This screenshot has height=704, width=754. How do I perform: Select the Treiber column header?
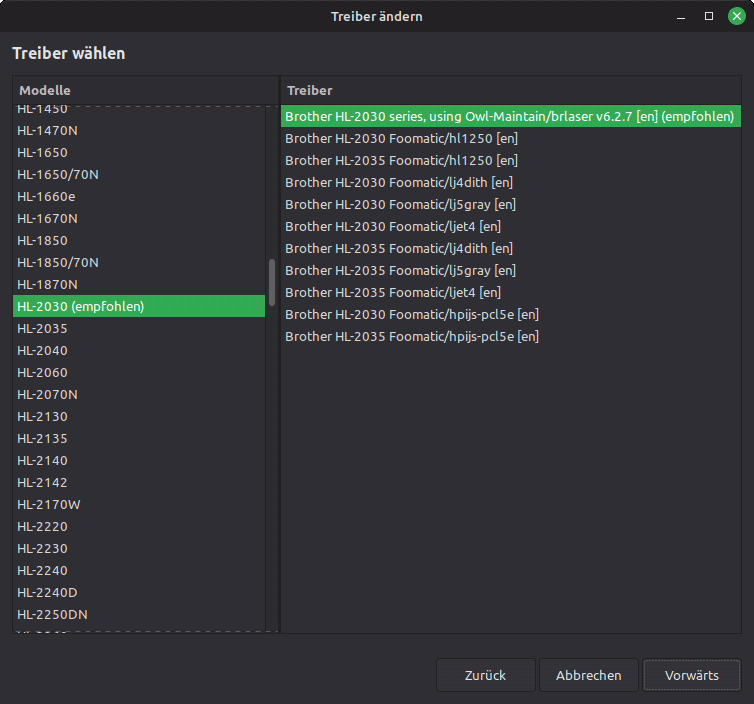point(511,90)
